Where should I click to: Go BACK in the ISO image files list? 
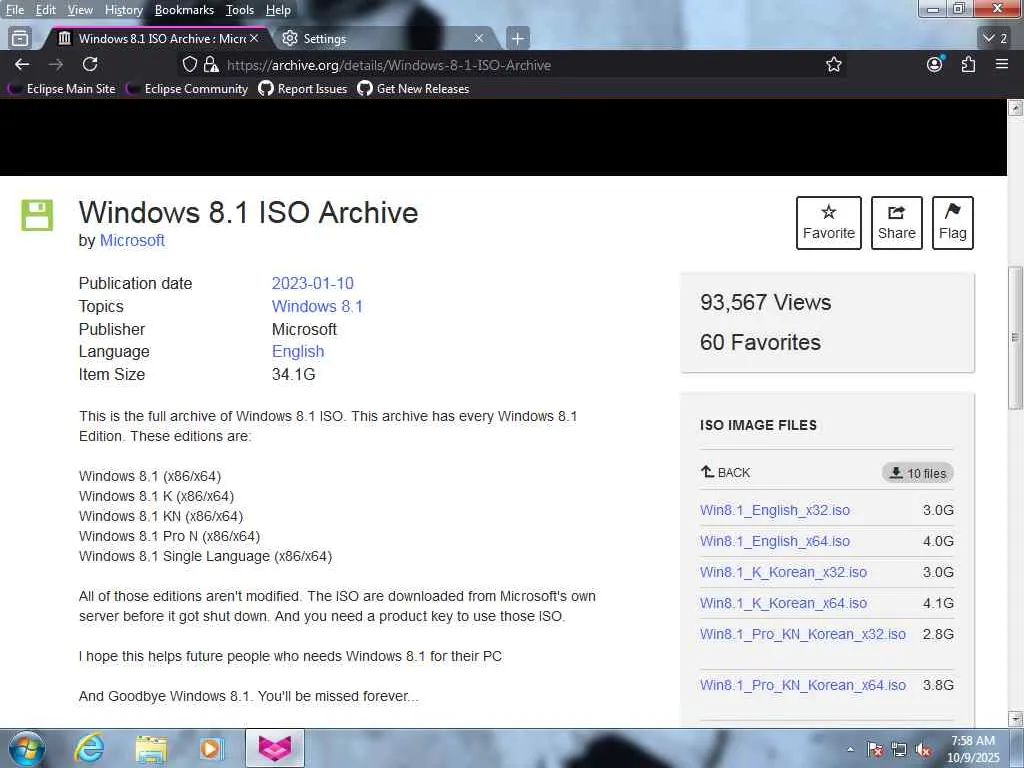click(726, 472)
